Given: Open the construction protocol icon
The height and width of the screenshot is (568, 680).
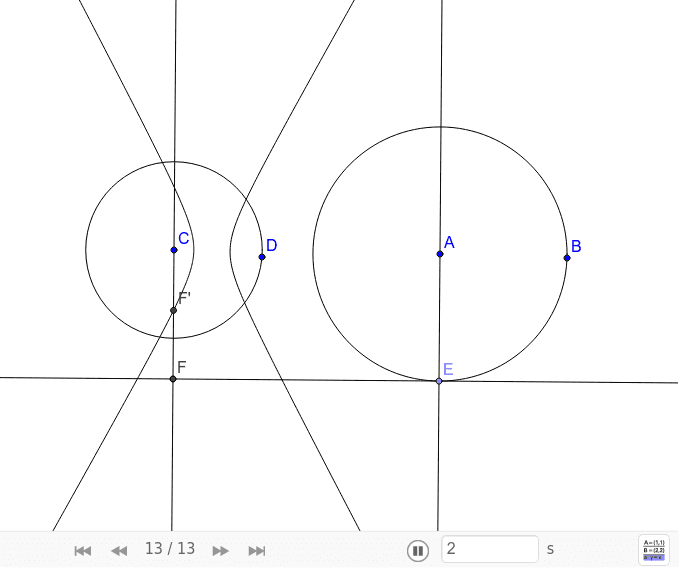Looking at the screenshot, I should point(654,550).
